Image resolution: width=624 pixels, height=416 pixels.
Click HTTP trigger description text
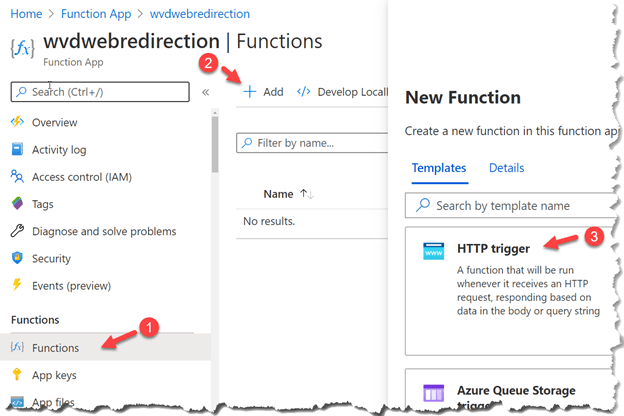[x=528, y=290]
